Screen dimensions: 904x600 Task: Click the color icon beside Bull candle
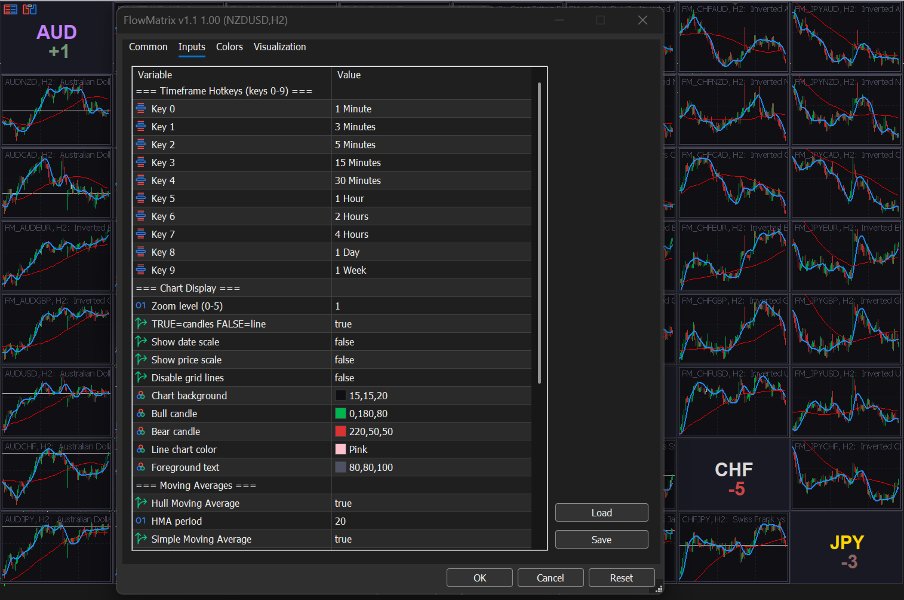[141, 413]
